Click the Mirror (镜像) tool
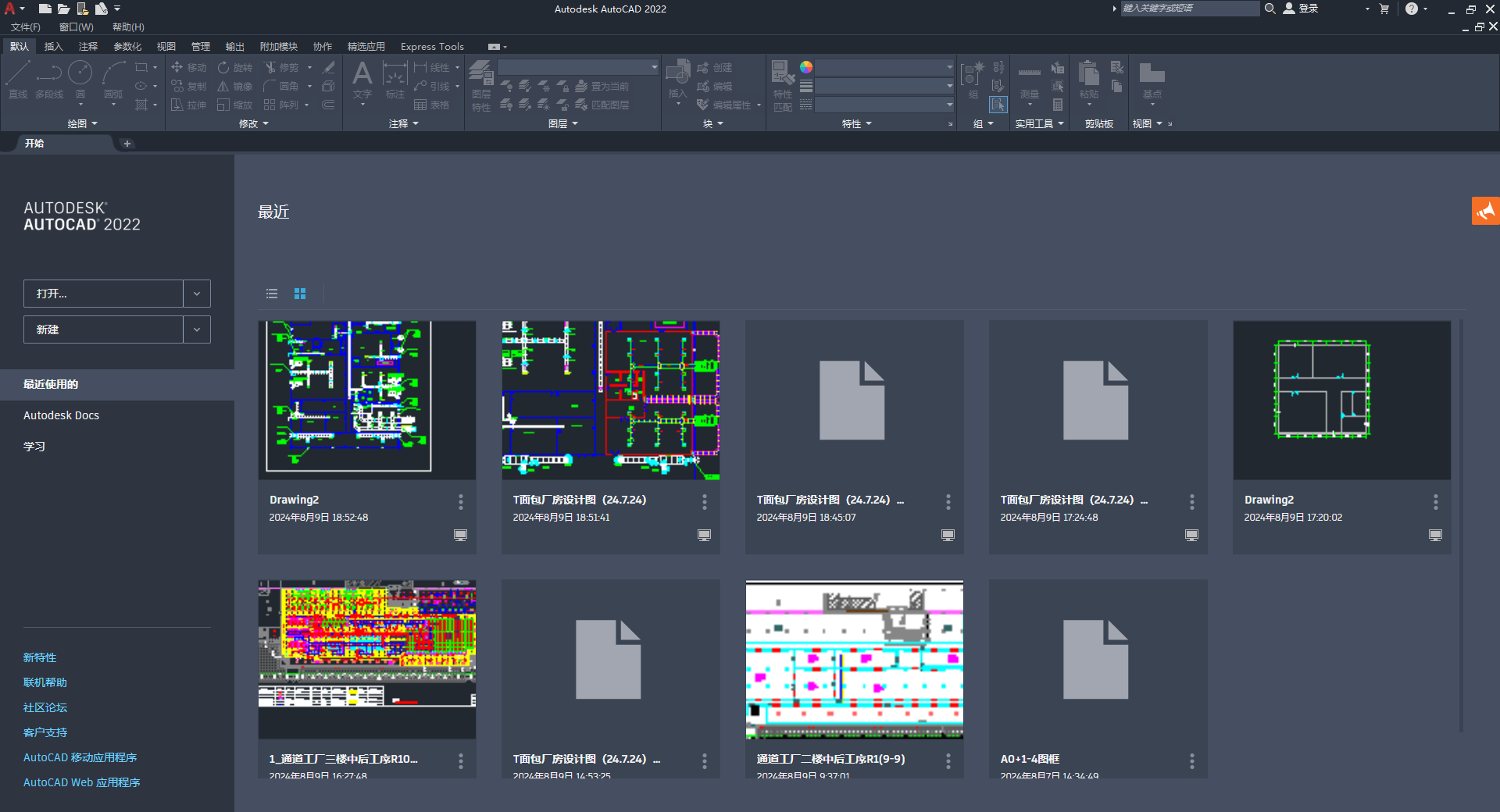The image size is (1500, 812). (x=235, y=87)
